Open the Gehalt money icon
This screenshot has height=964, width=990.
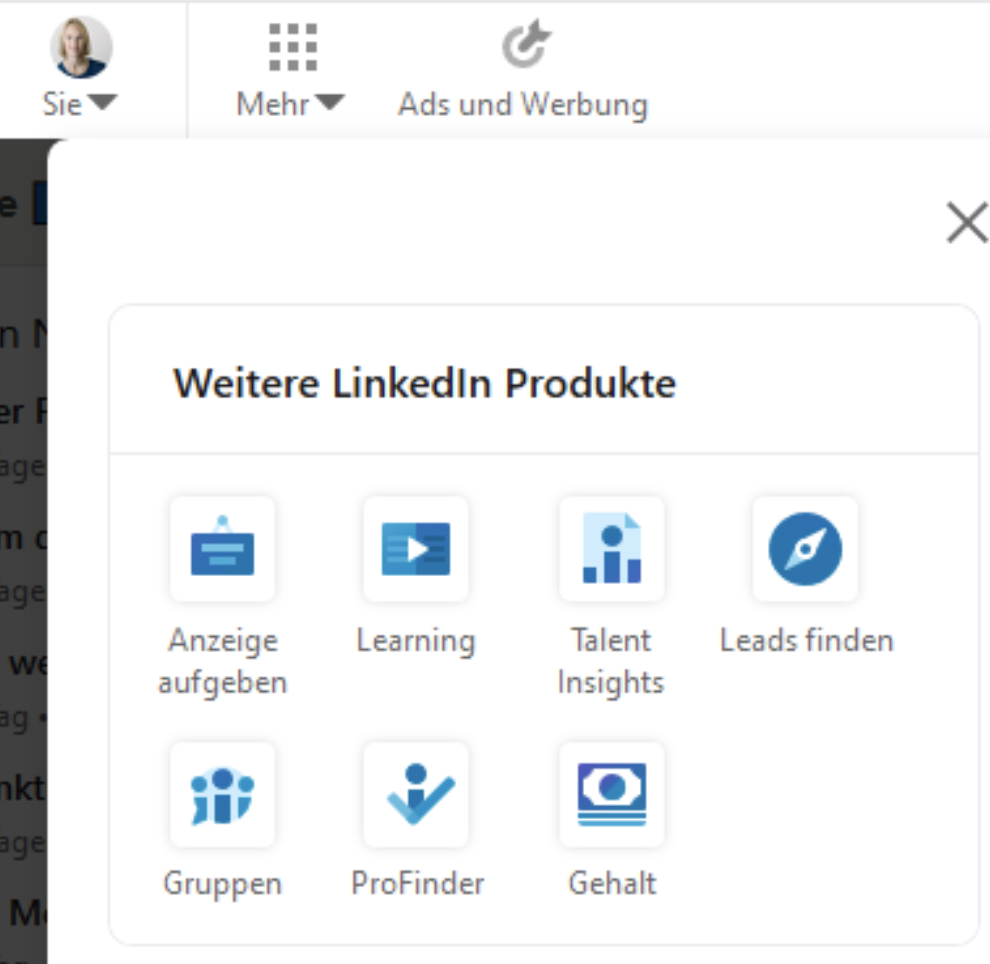pyautogui.click(x=611, y=794)
